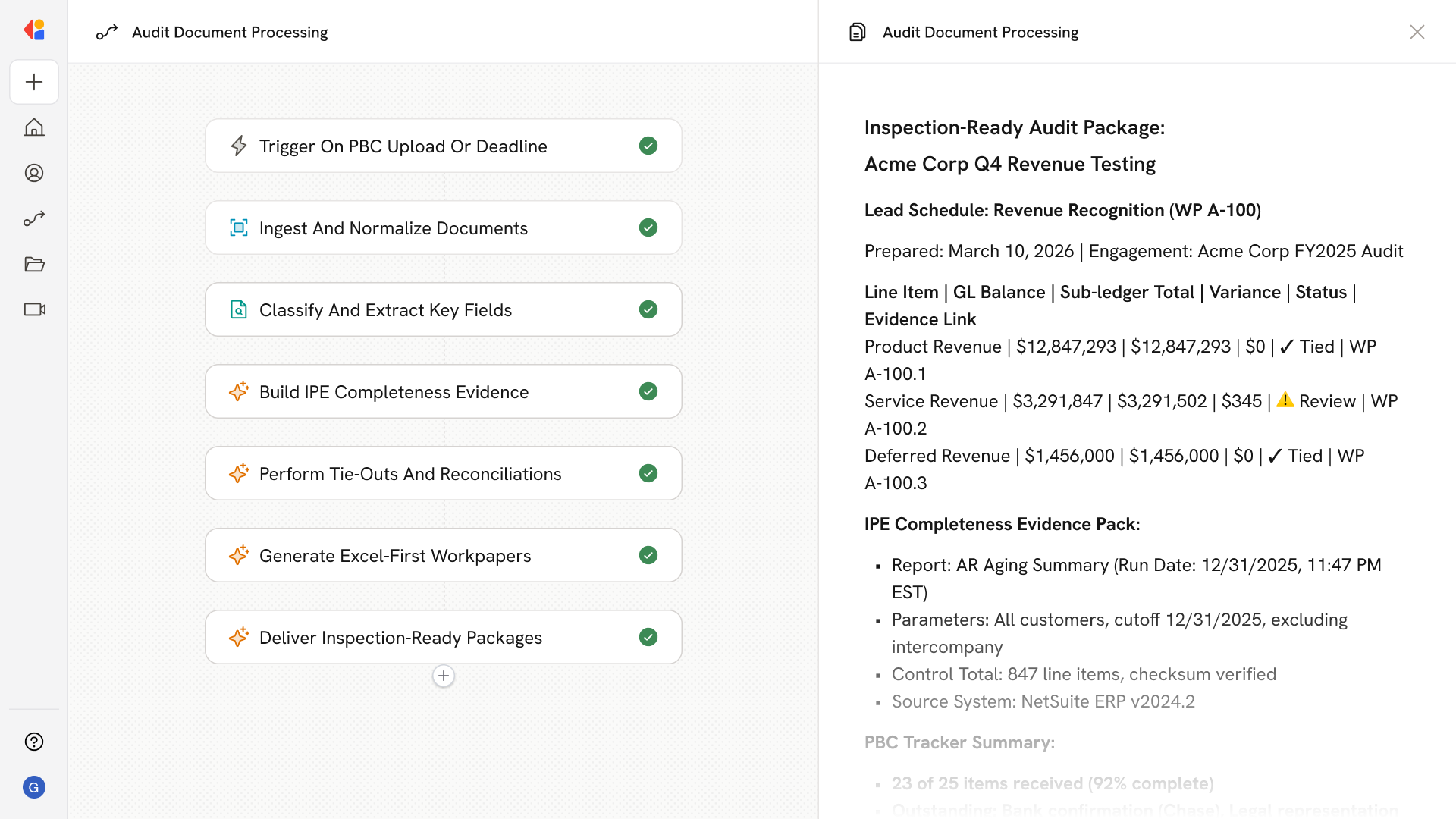Click green checkmark on Trigger On PBC Upload step
Screen dimensions: 1456x819
click(648, 146)
